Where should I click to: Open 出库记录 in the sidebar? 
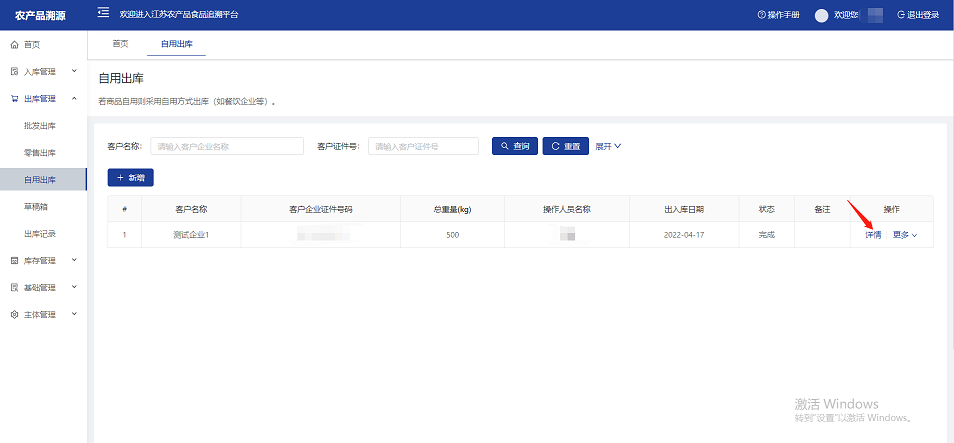point(40,233)
